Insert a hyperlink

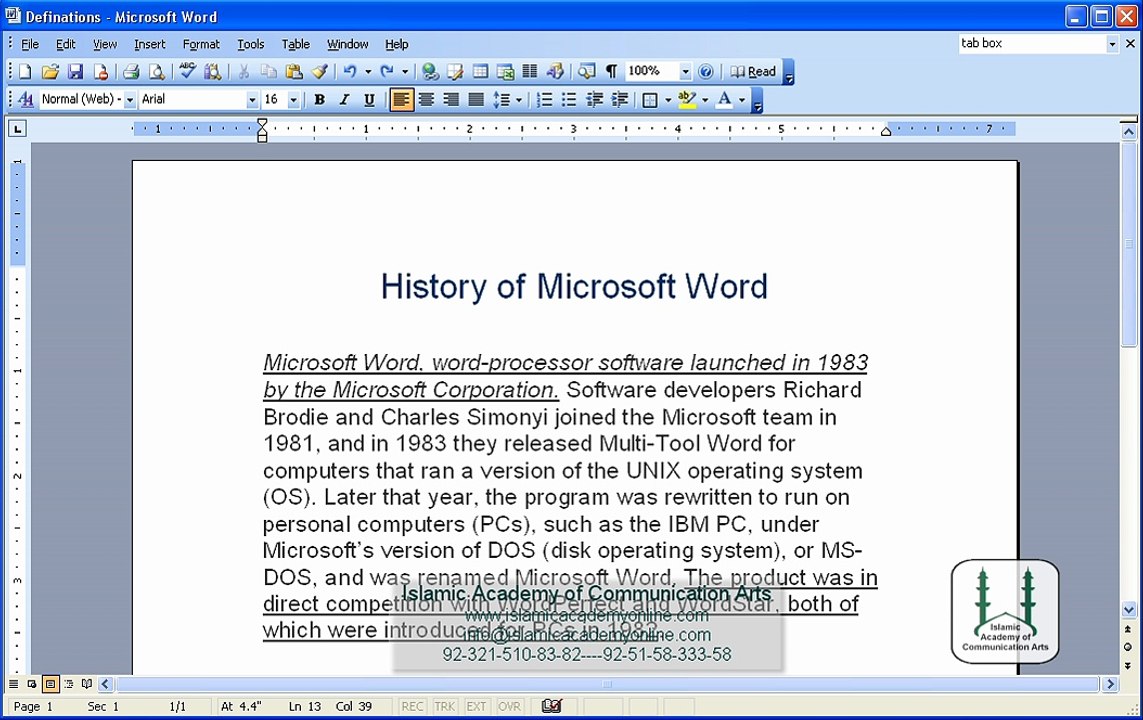coord(430,71)
